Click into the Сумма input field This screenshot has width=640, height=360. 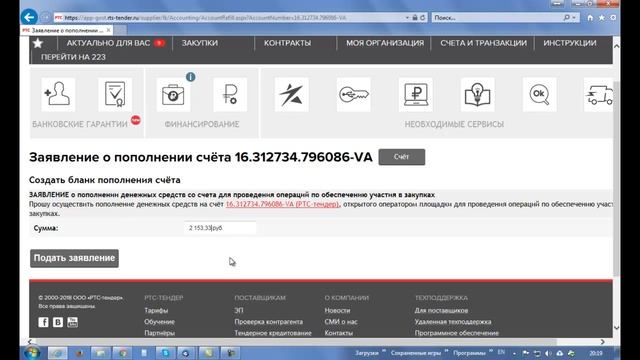tap(220, 228)
